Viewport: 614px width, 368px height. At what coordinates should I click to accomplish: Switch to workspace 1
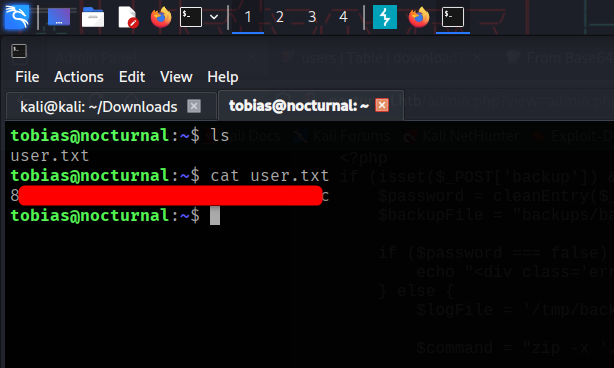click(x=248, y=17)
